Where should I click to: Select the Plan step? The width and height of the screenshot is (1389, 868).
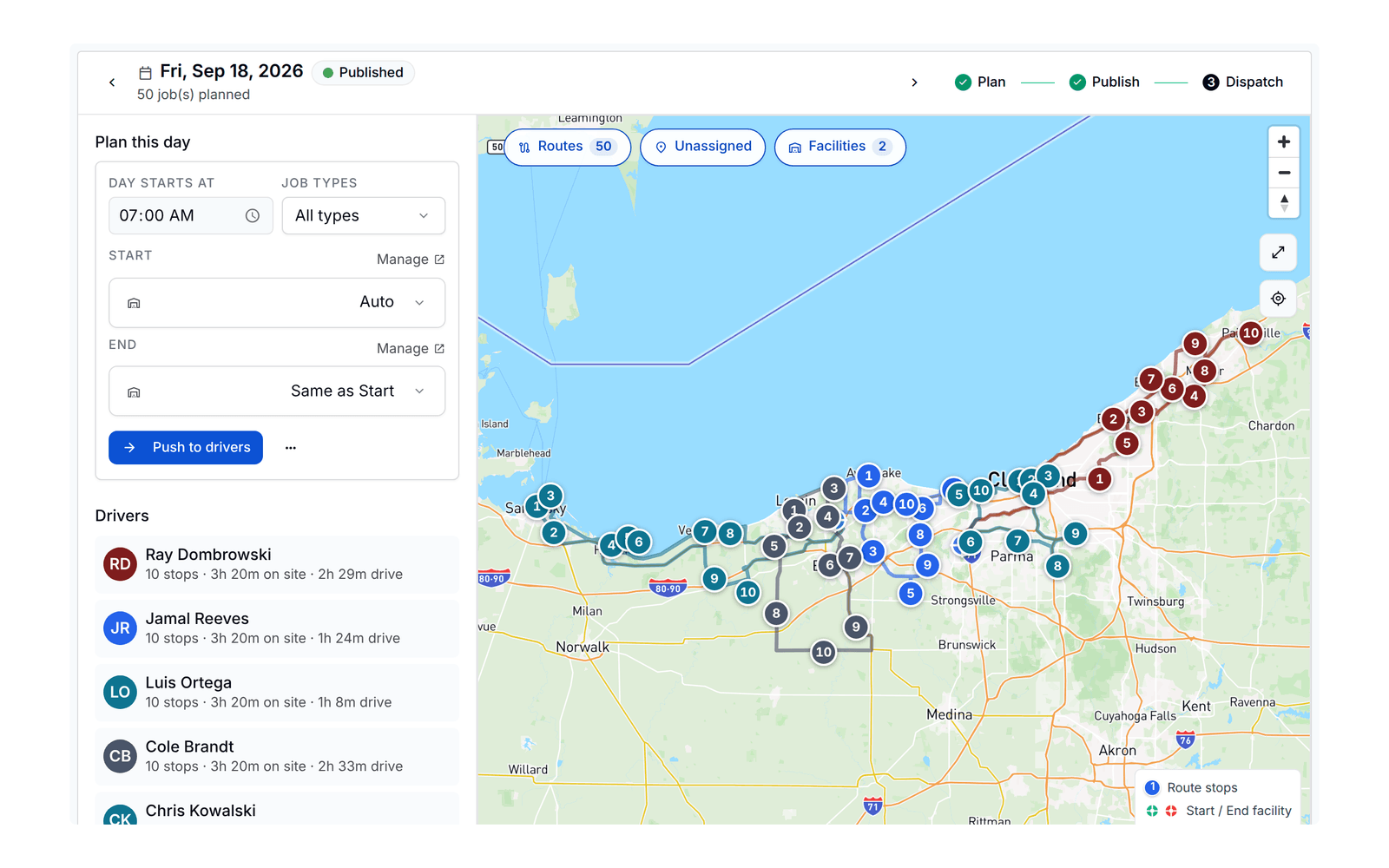click(x=980, y=82)
